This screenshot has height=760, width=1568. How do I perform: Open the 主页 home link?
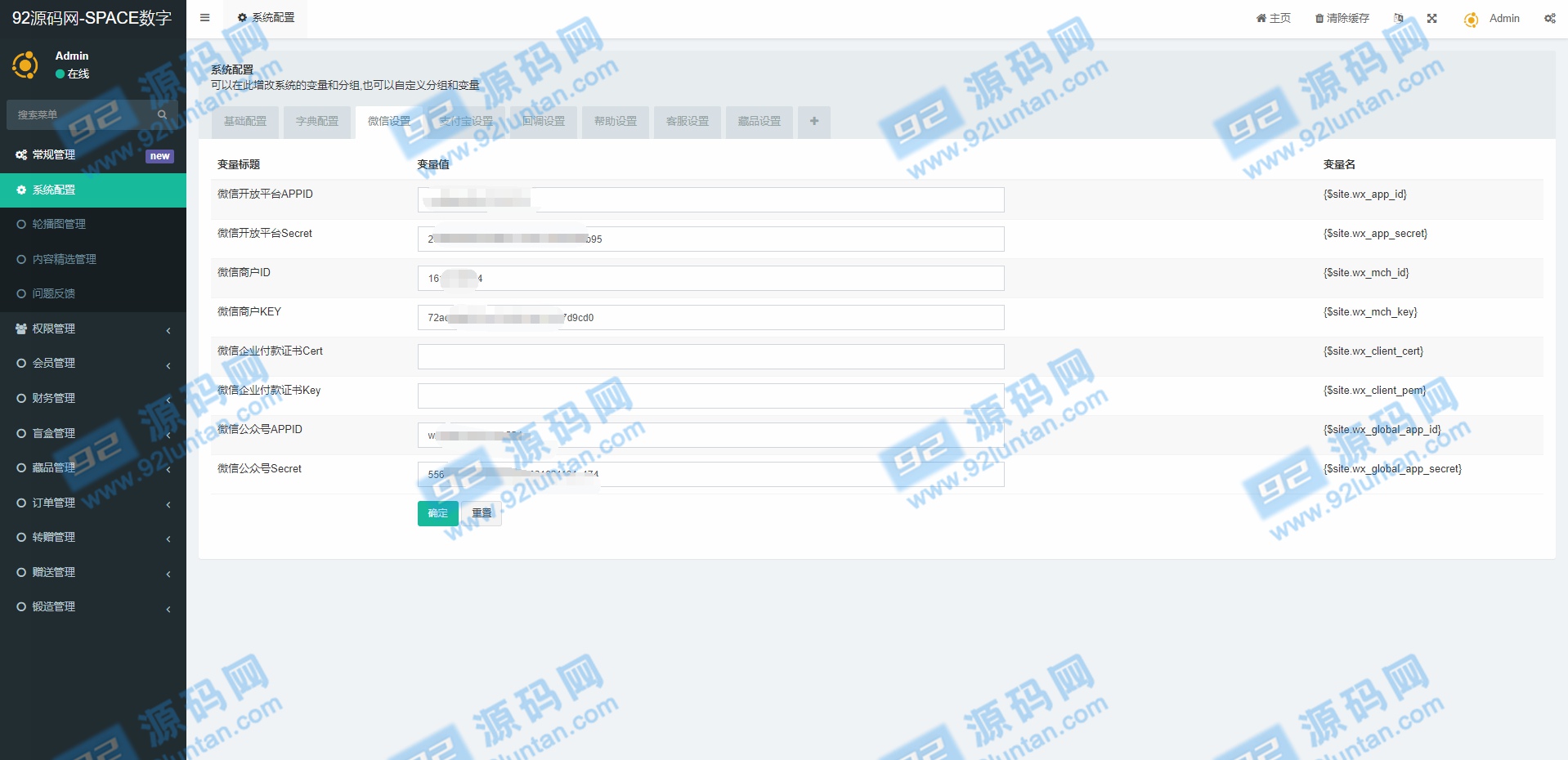pyautogui.click(x=1274, y=18)
